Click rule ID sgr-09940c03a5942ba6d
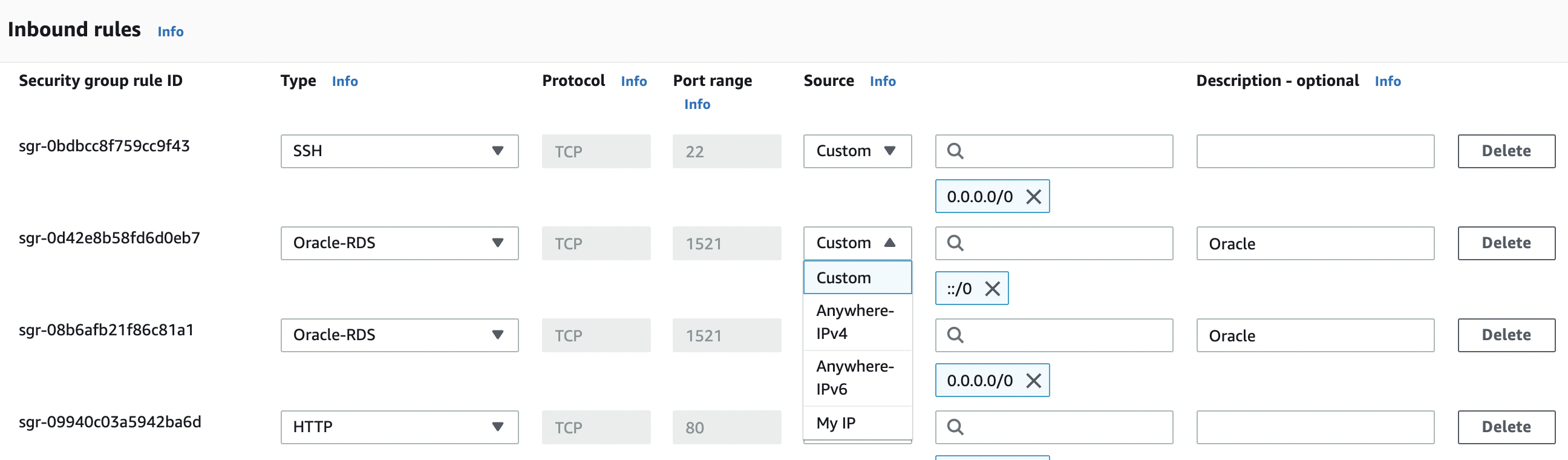The height and width of the screenshot is (460, 1568). pos(109,422)
